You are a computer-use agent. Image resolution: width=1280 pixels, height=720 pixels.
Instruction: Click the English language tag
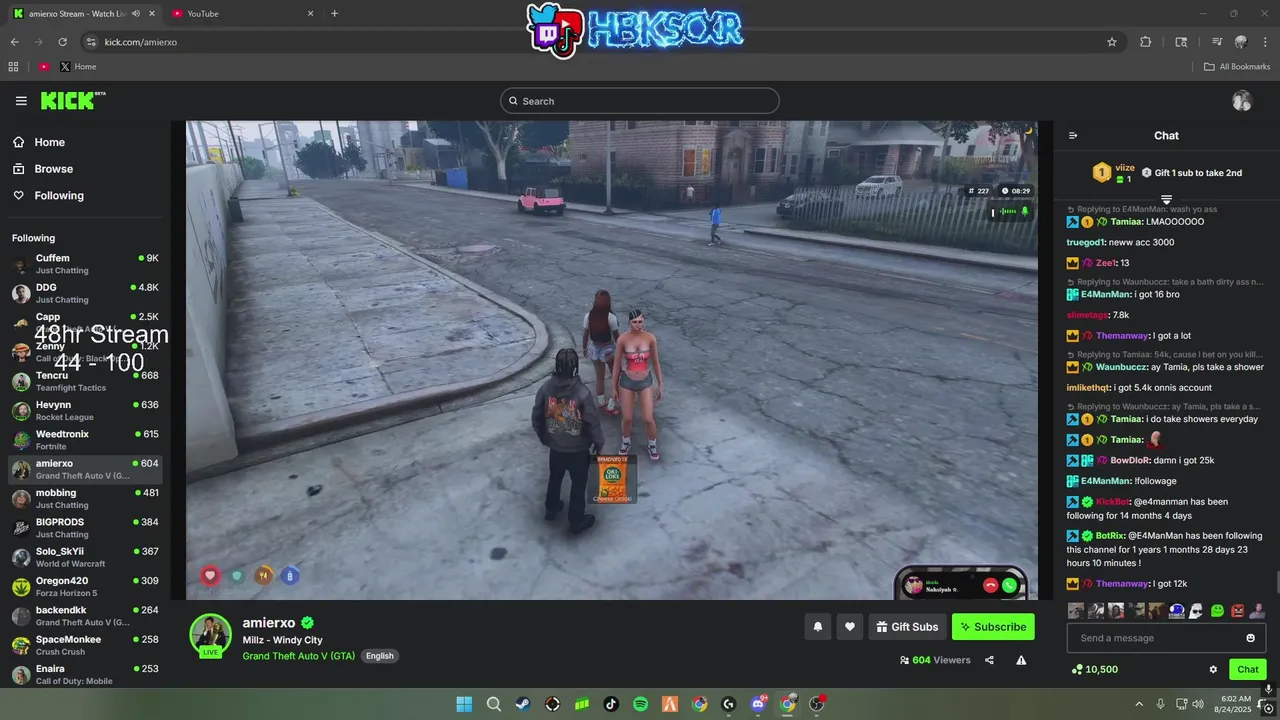coord(379,656)
